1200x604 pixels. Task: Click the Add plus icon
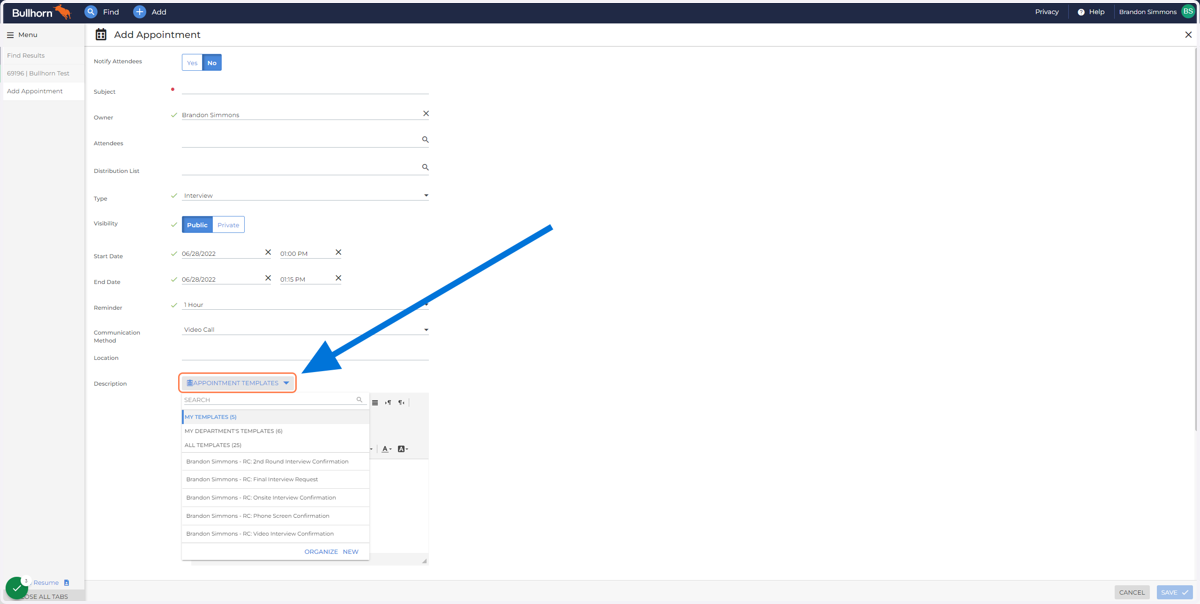pos(140,12)
